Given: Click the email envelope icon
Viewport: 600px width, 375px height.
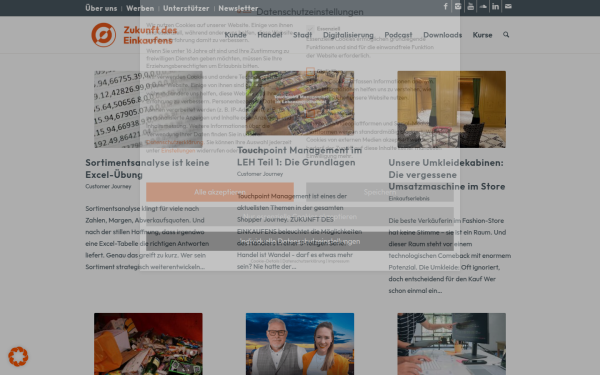Looking at the screenshot, I should [508, 7].
